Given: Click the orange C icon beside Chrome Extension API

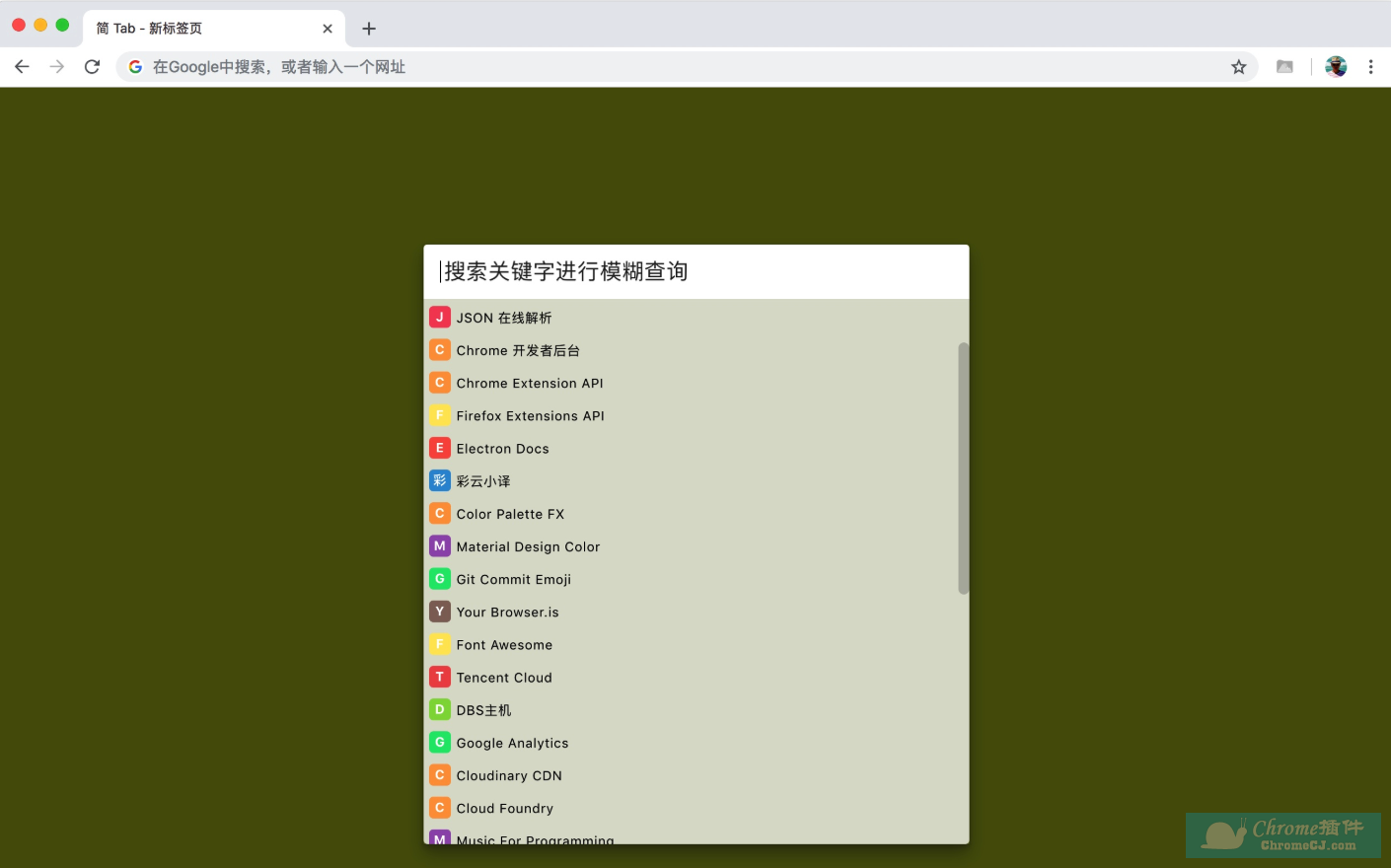Looking at the screenshot, I should [440, 383].
